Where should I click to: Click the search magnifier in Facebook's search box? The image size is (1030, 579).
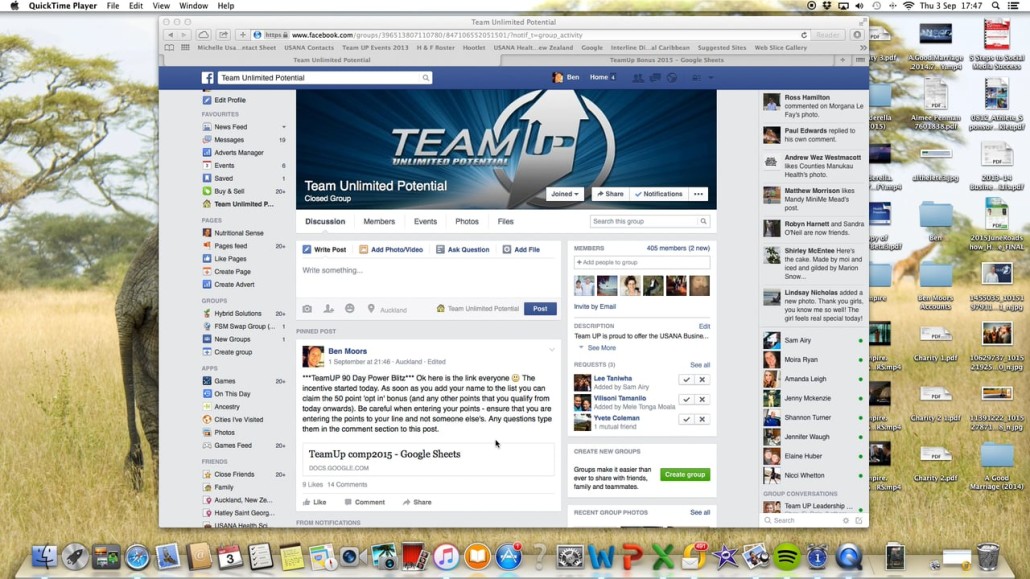pyautogui.click(x=426, y=78)
